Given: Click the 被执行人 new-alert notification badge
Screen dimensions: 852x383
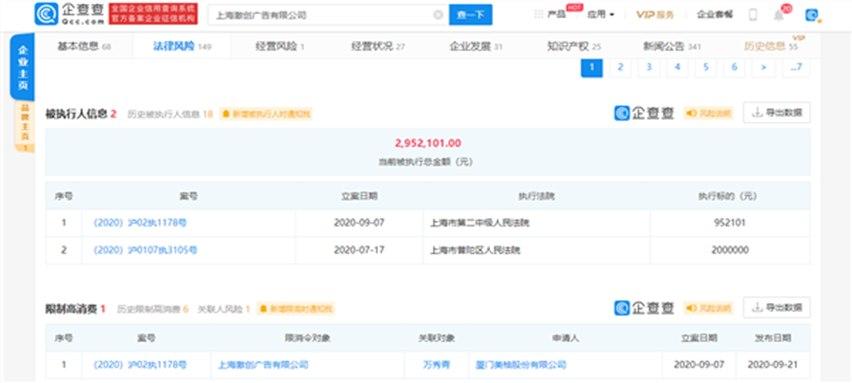Looking at the screenshot, I should point(266,114).
